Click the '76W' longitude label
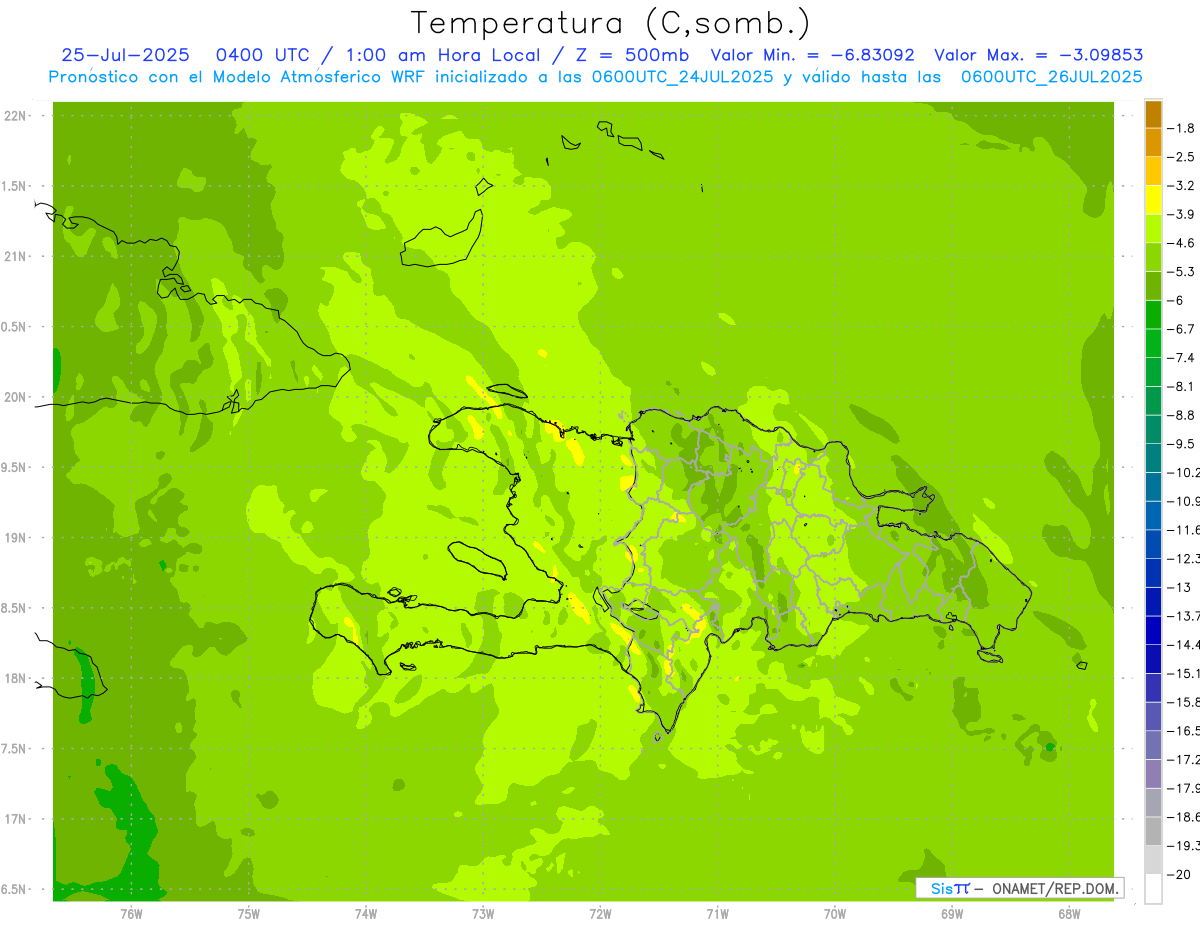1200x927 pixels. (x=131, y=914)
